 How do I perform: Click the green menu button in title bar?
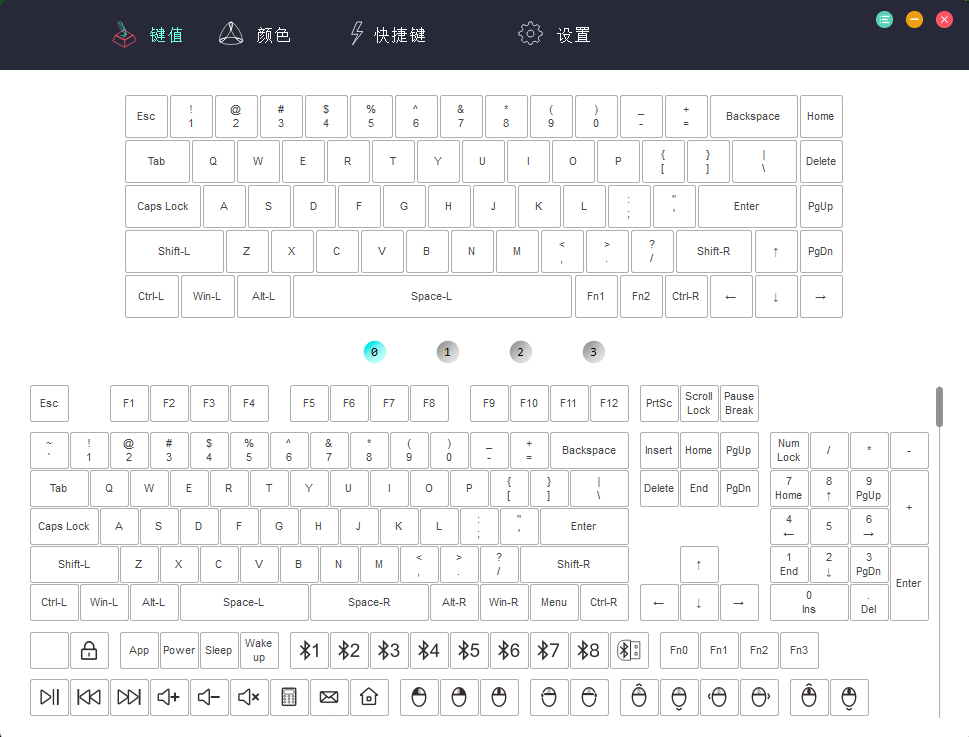(x=884, y=19)
